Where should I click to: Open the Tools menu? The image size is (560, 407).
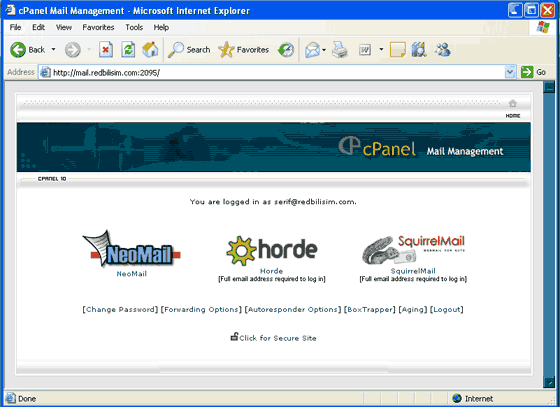point(134,27)
